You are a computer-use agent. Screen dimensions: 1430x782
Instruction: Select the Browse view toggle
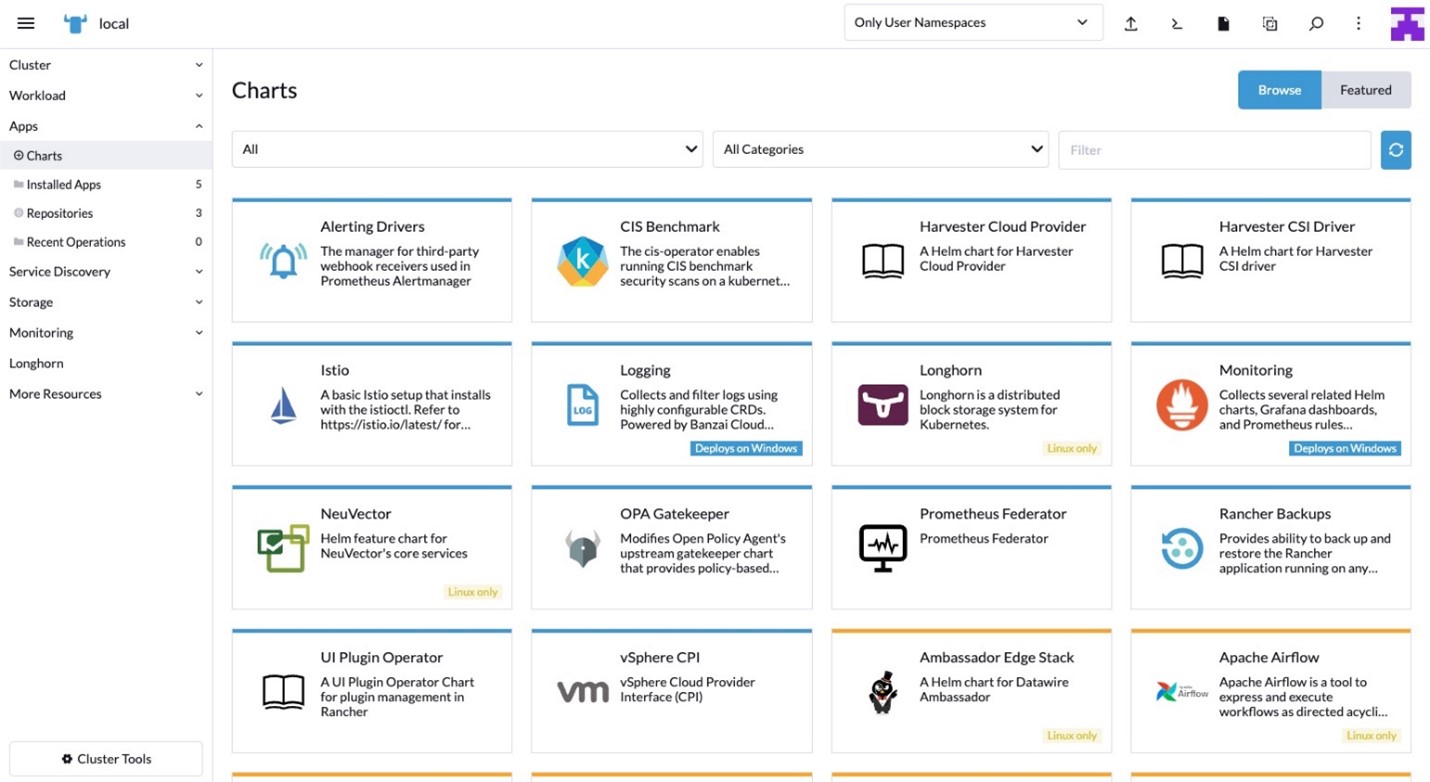pos(1279,90)
